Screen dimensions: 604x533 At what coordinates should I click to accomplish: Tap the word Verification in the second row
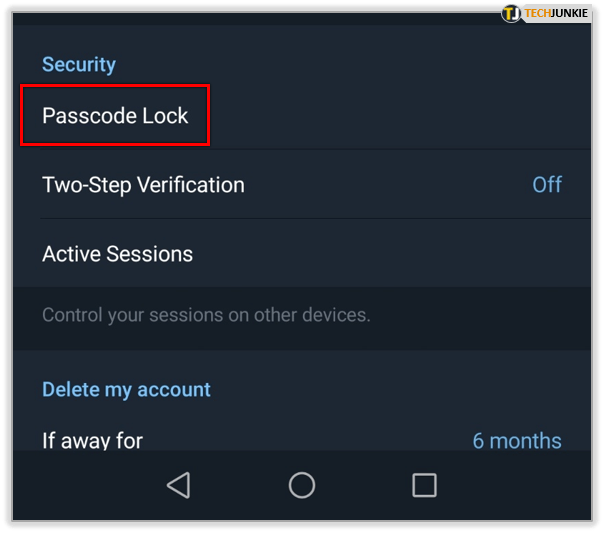pyautogui.click(x=191, y=185)
